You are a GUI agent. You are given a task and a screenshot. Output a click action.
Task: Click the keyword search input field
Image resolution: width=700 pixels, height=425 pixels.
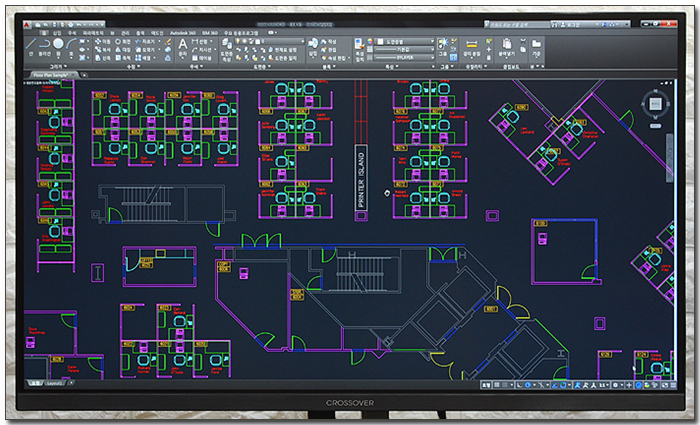(518, 25)
